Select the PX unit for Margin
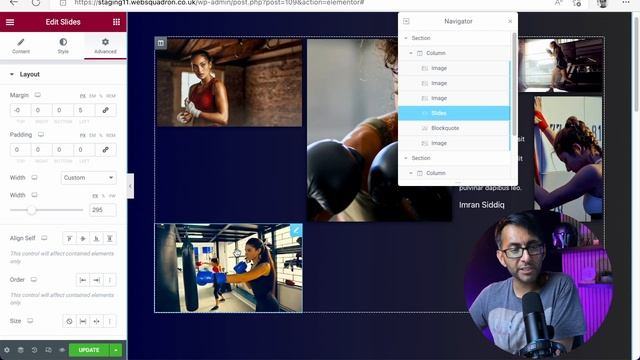640x360 pixels. 82,96
